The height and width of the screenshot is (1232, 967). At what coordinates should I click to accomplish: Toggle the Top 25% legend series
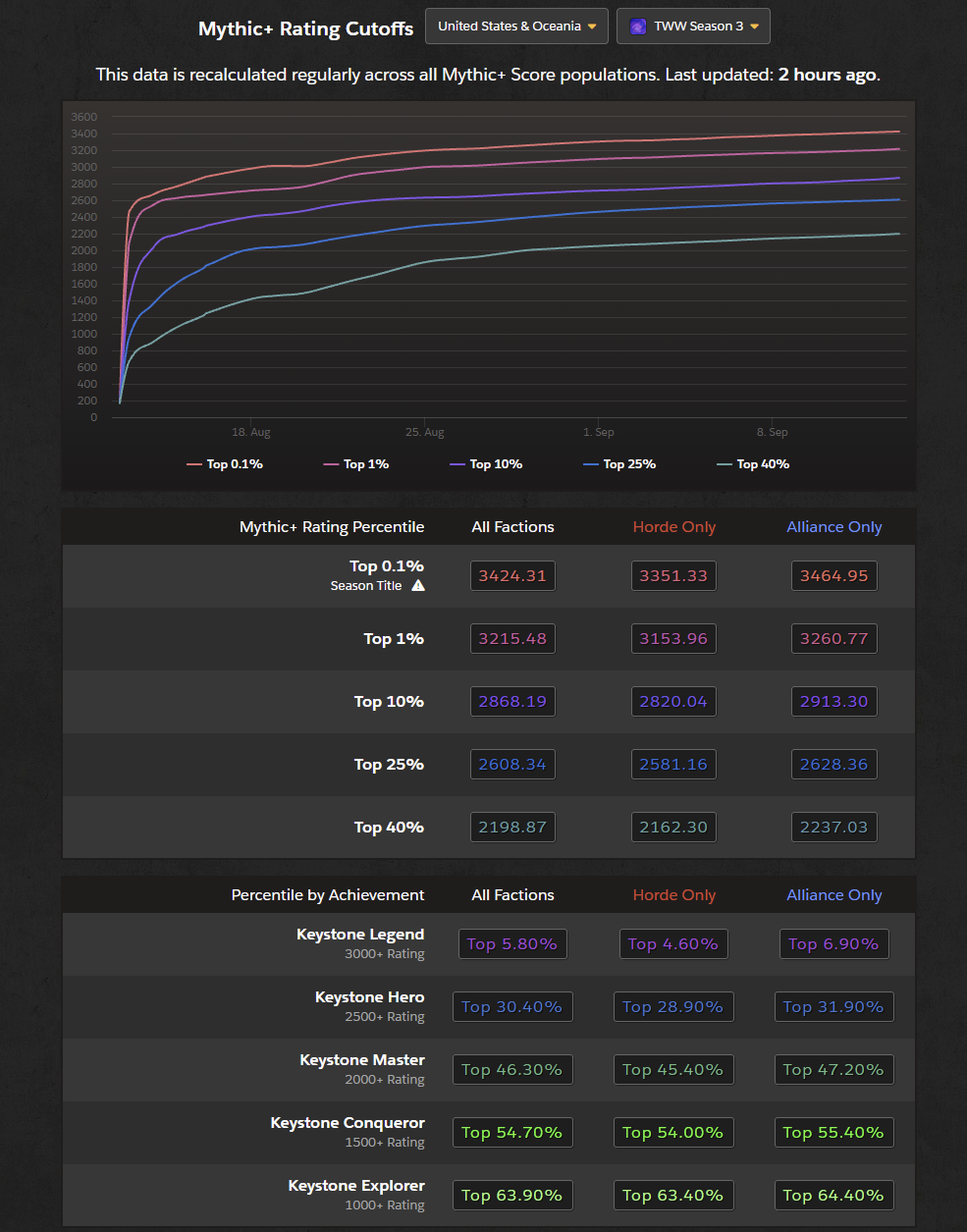point(619,464)
